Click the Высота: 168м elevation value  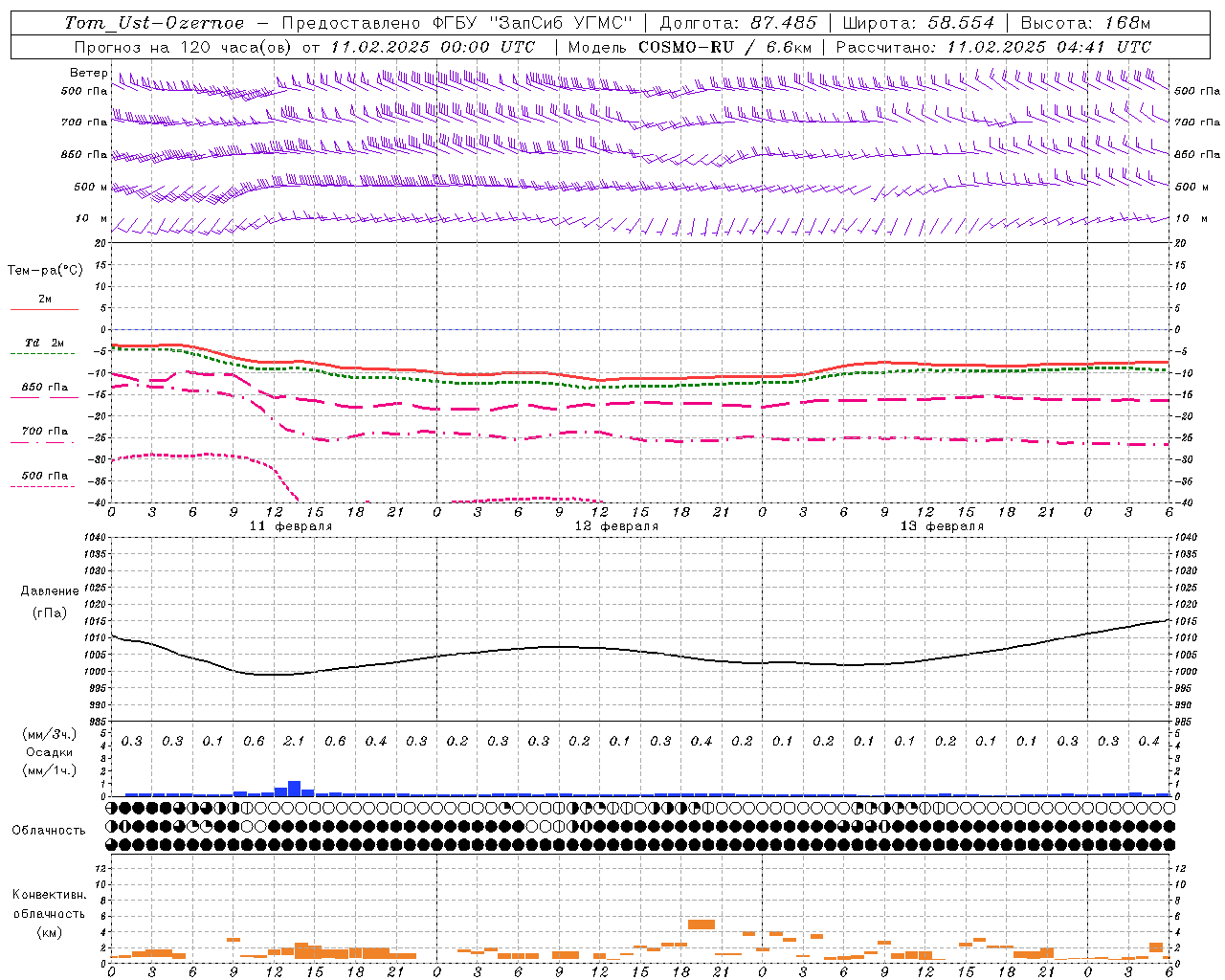coord(1085,23)
